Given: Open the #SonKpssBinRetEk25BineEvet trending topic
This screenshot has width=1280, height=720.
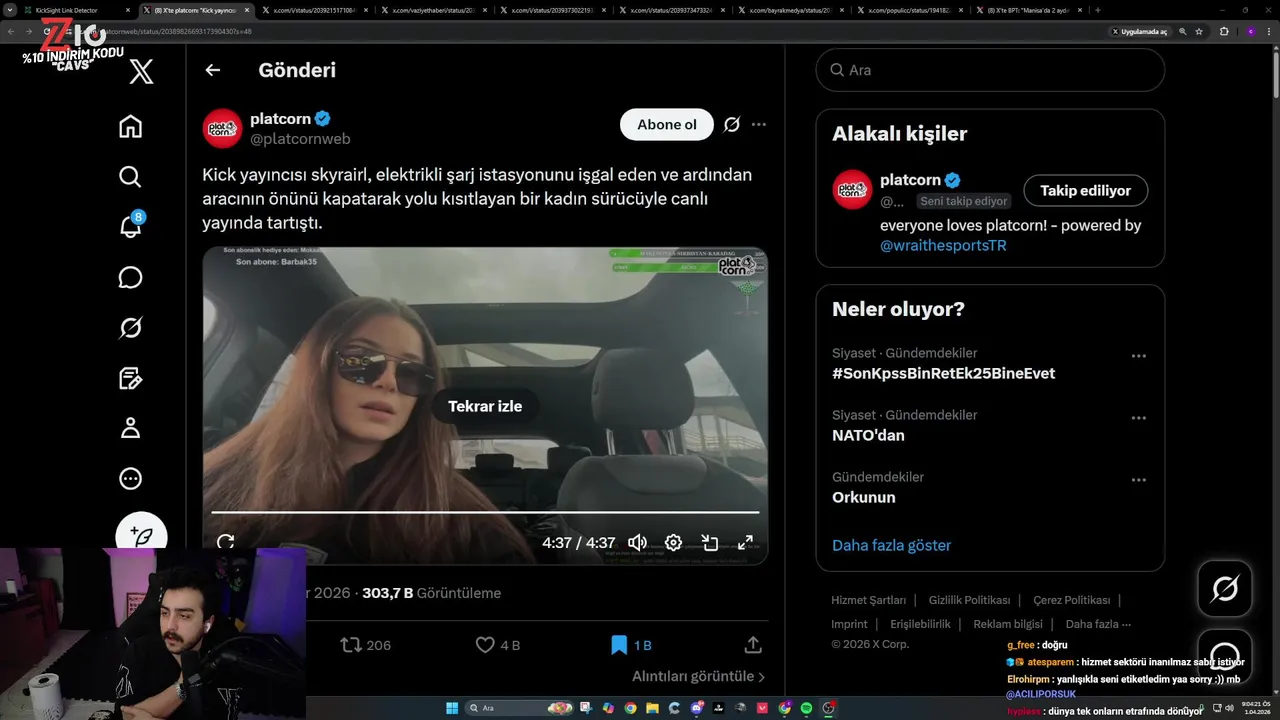Looking at the screenshot, I should pyautogui.click(x=943, y=374).
